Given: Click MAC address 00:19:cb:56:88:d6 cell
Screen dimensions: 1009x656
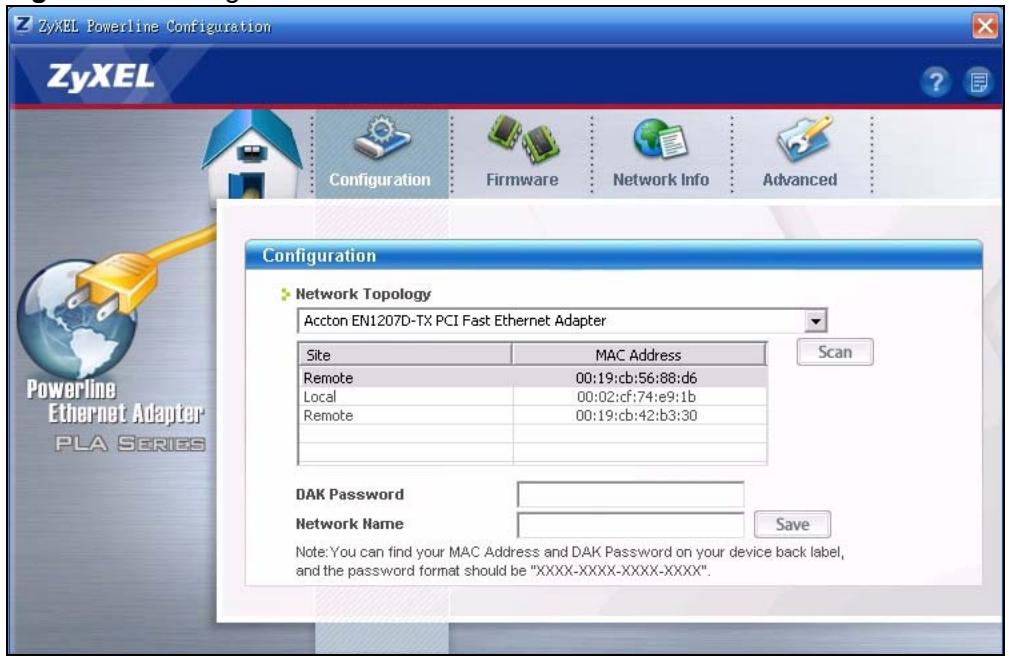Looking at the screenshot, I should [x=636, y=378].
